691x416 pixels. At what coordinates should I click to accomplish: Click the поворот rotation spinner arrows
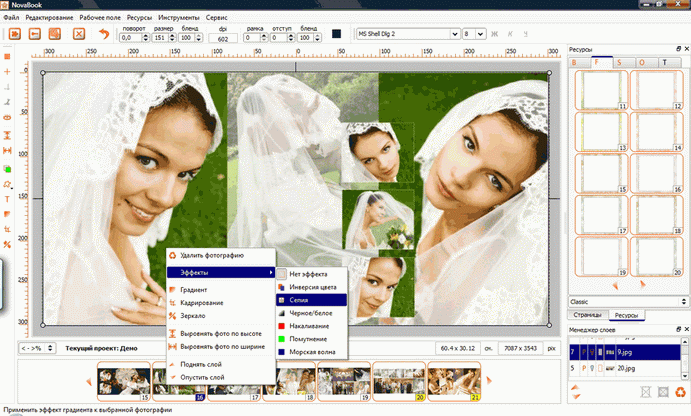tap(145, 38)
